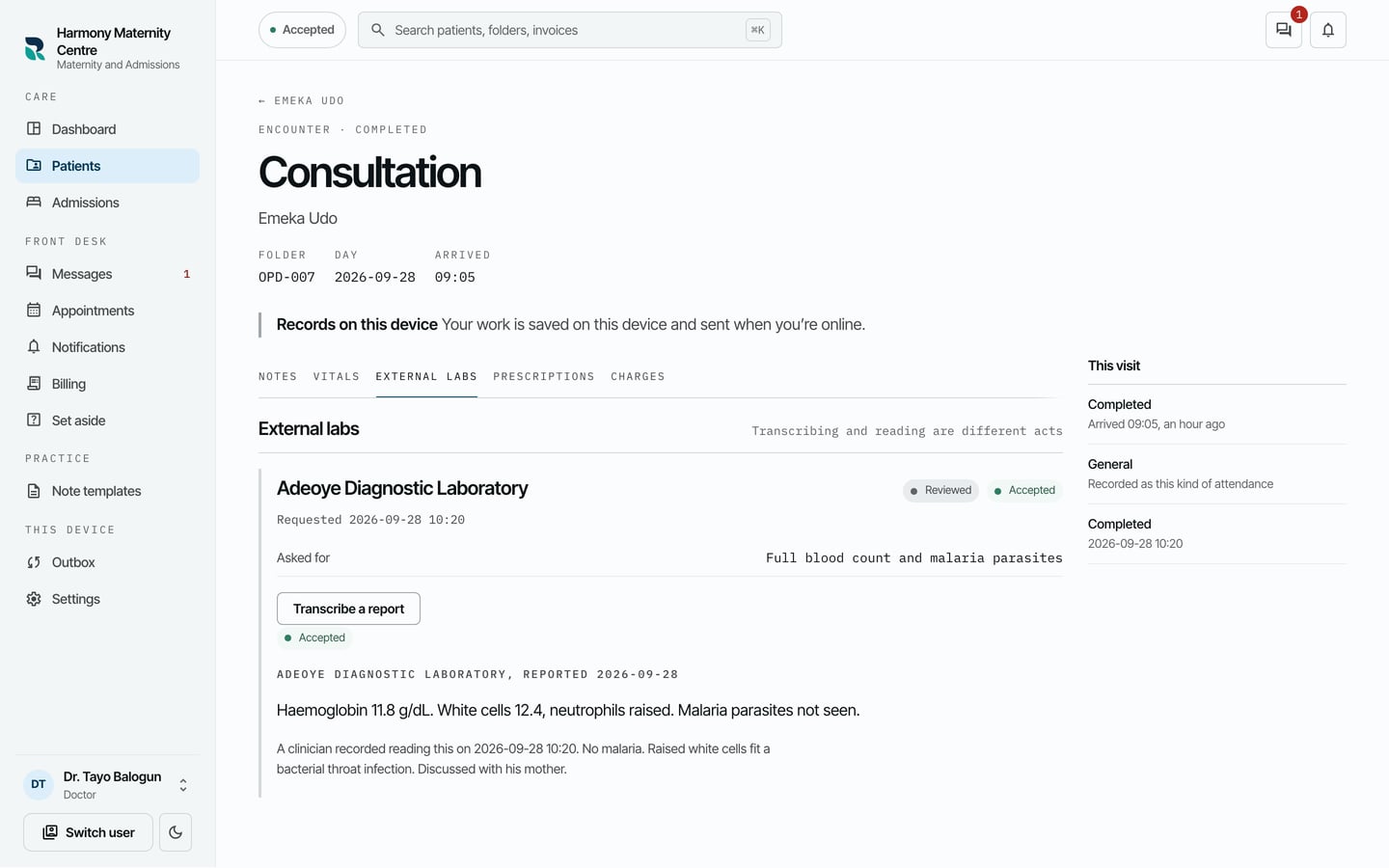Click the Accepted badge beside Reviewed
The height and width of the screenshot is (868, 1389).
click(1024, 490)
